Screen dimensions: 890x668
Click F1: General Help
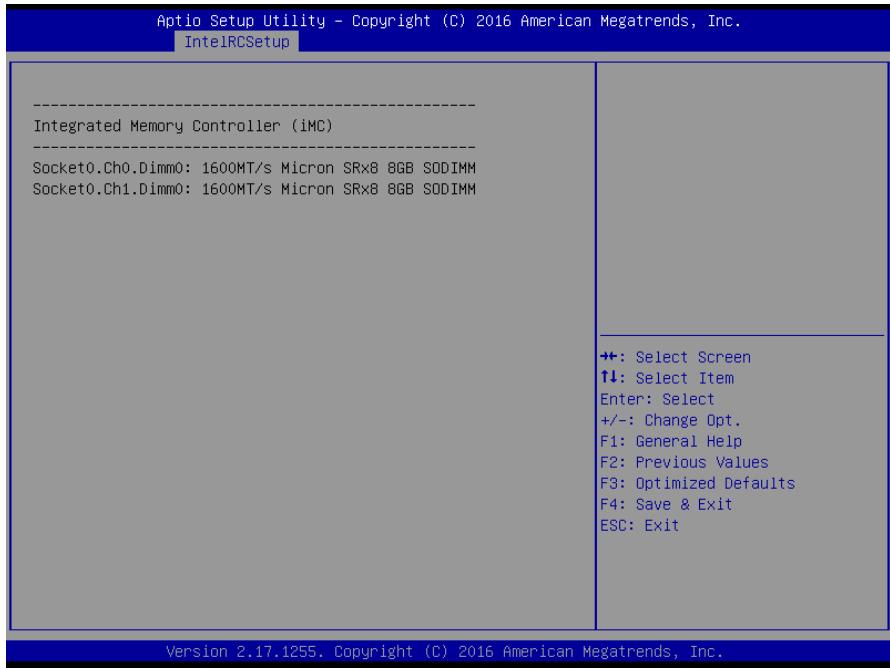[x=671, y=442]
